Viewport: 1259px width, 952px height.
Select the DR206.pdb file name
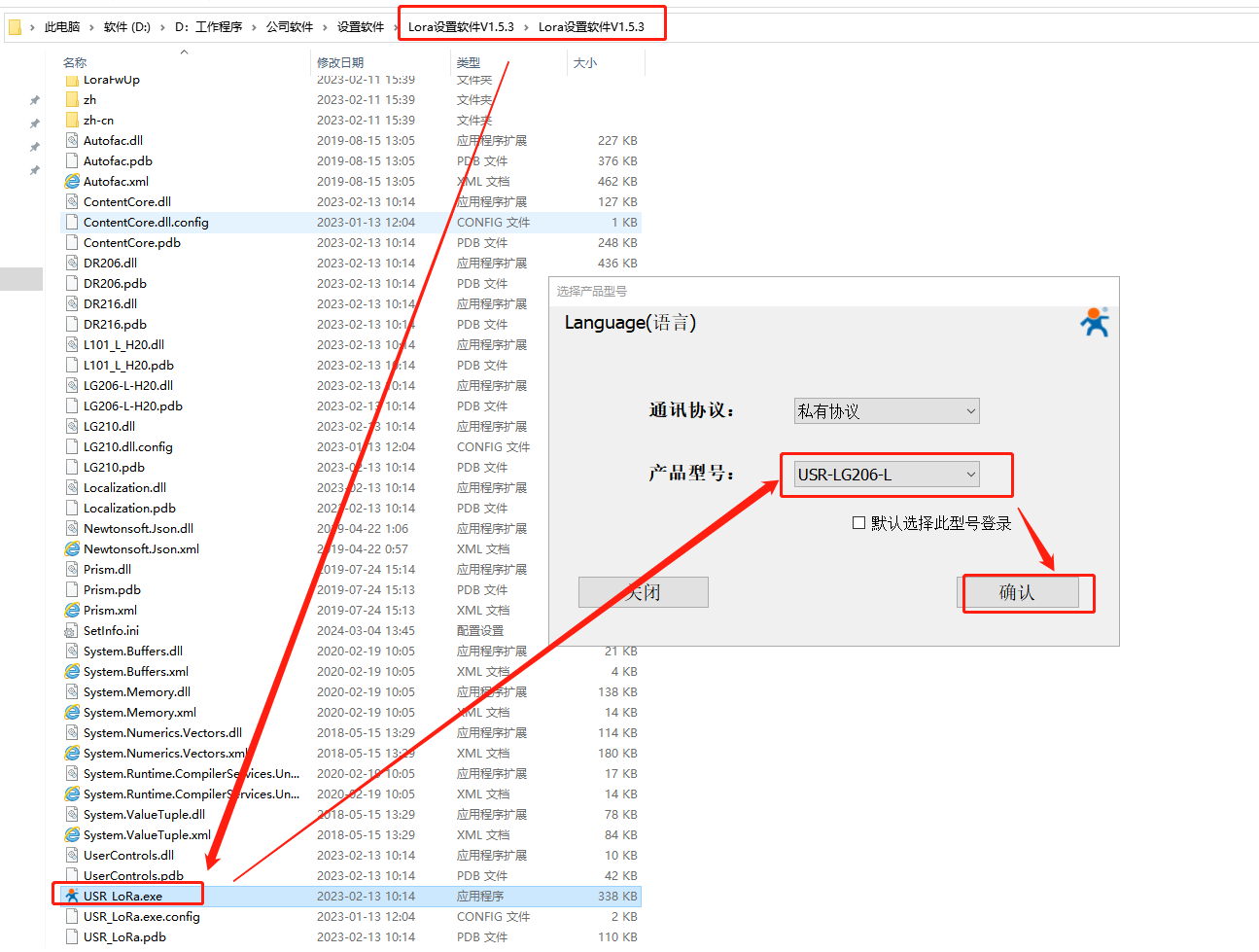(x=115, y=284)
